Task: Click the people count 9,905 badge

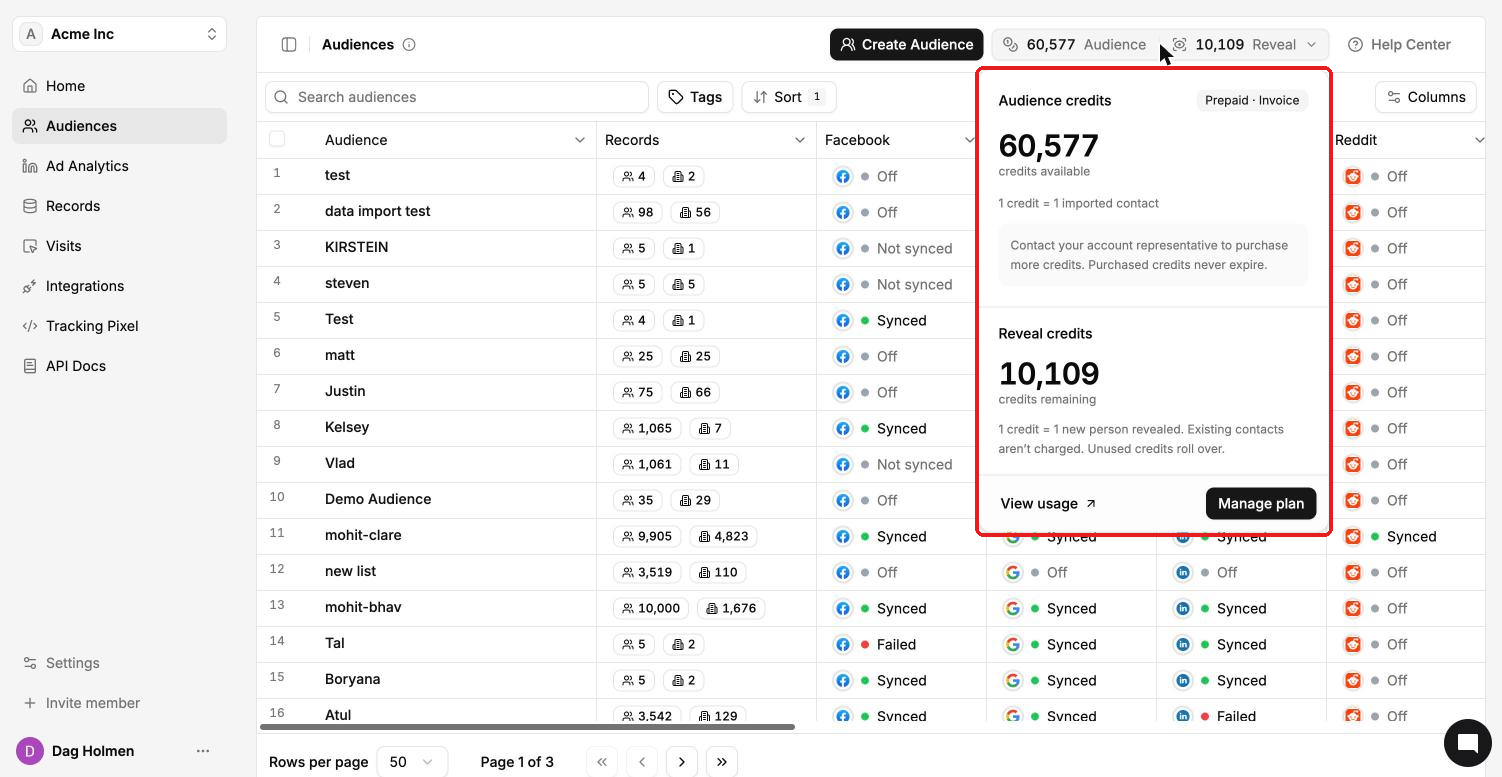Action: click(646, 536)
